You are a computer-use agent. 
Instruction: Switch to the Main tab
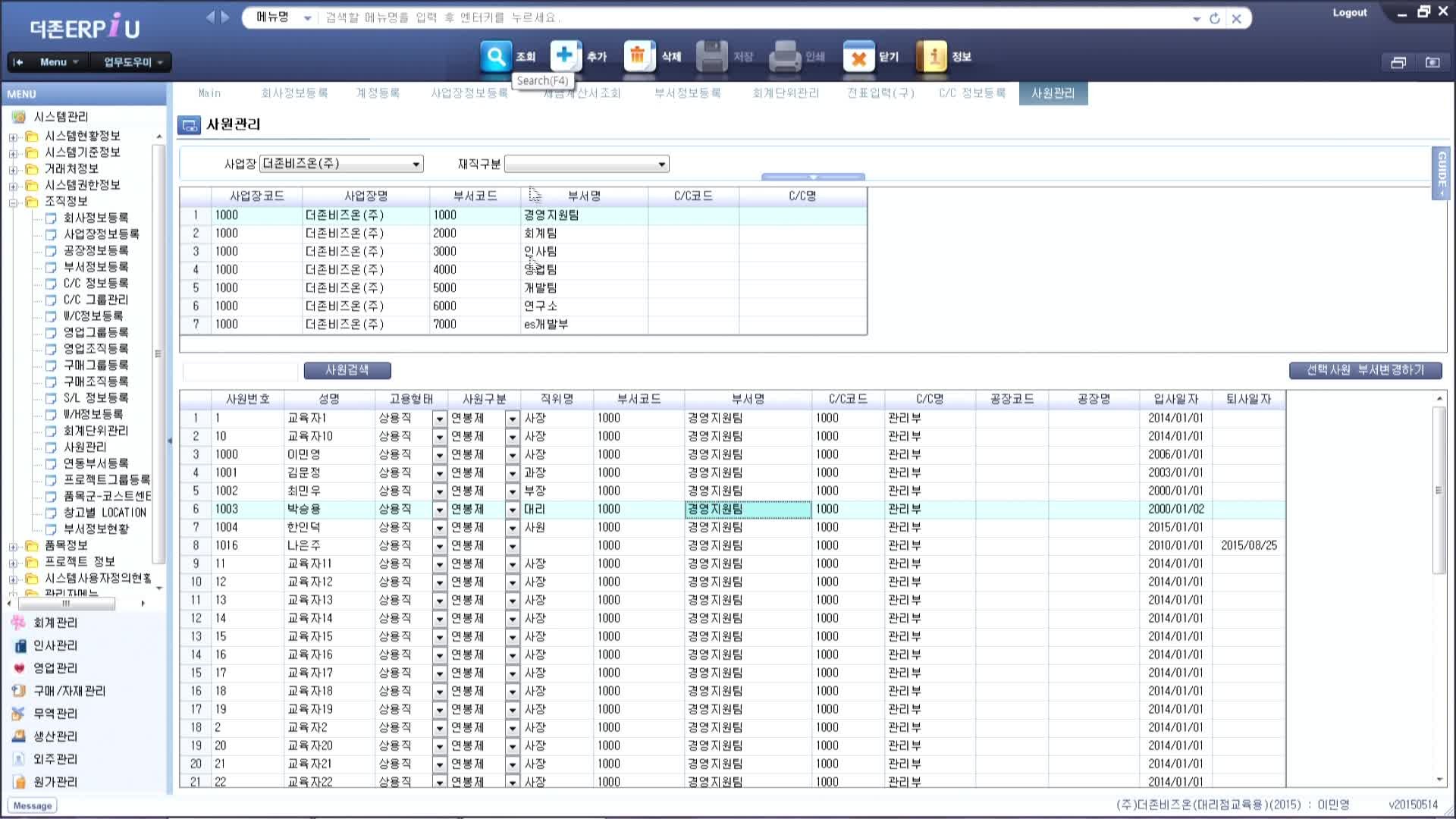tap(210, 93)
